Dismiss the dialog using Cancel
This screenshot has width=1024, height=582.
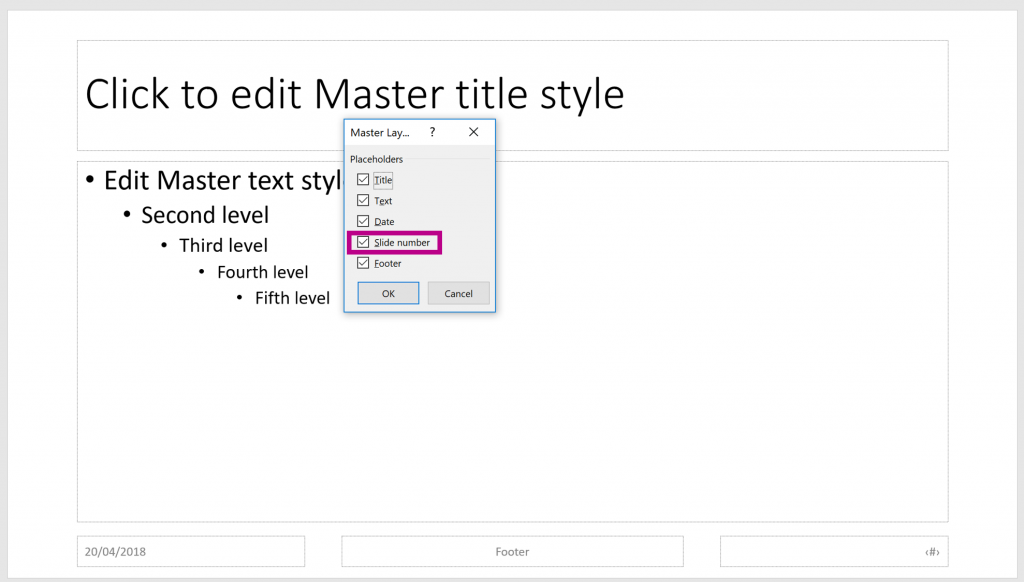[458, 293]
